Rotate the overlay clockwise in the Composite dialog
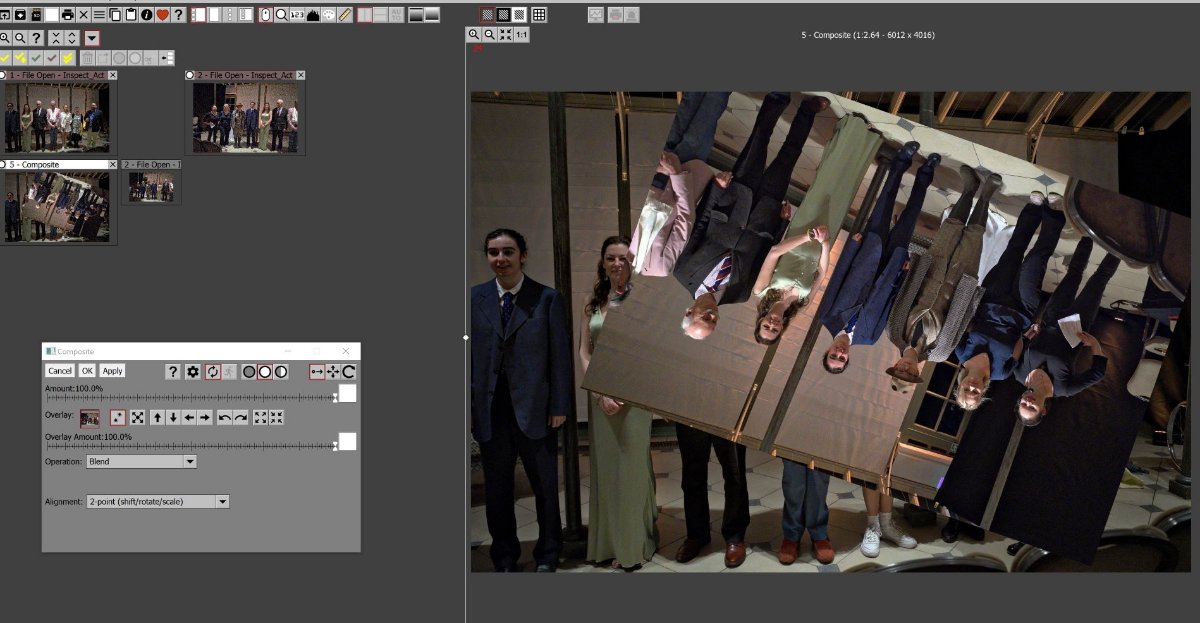 click(241, 417)
